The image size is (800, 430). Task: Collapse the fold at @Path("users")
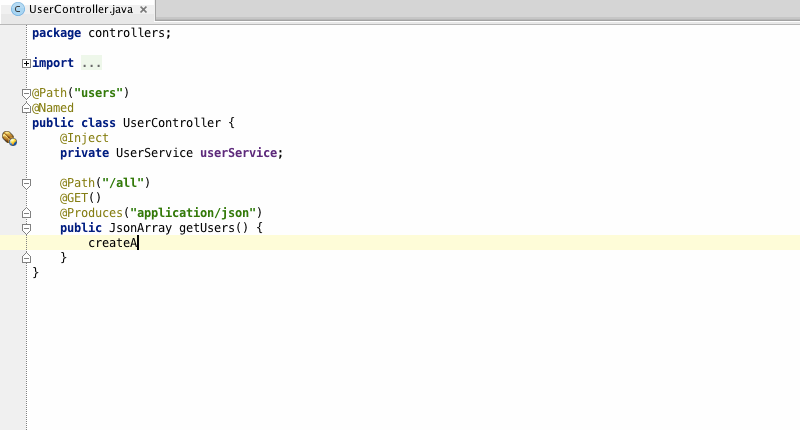click(26, 93)
